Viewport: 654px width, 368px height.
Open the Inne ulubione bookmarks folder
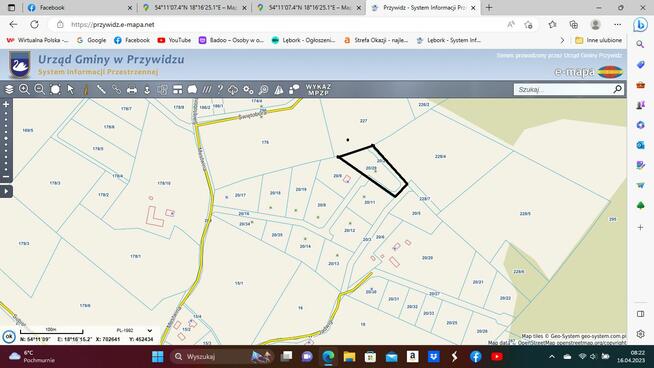point(599,40)
